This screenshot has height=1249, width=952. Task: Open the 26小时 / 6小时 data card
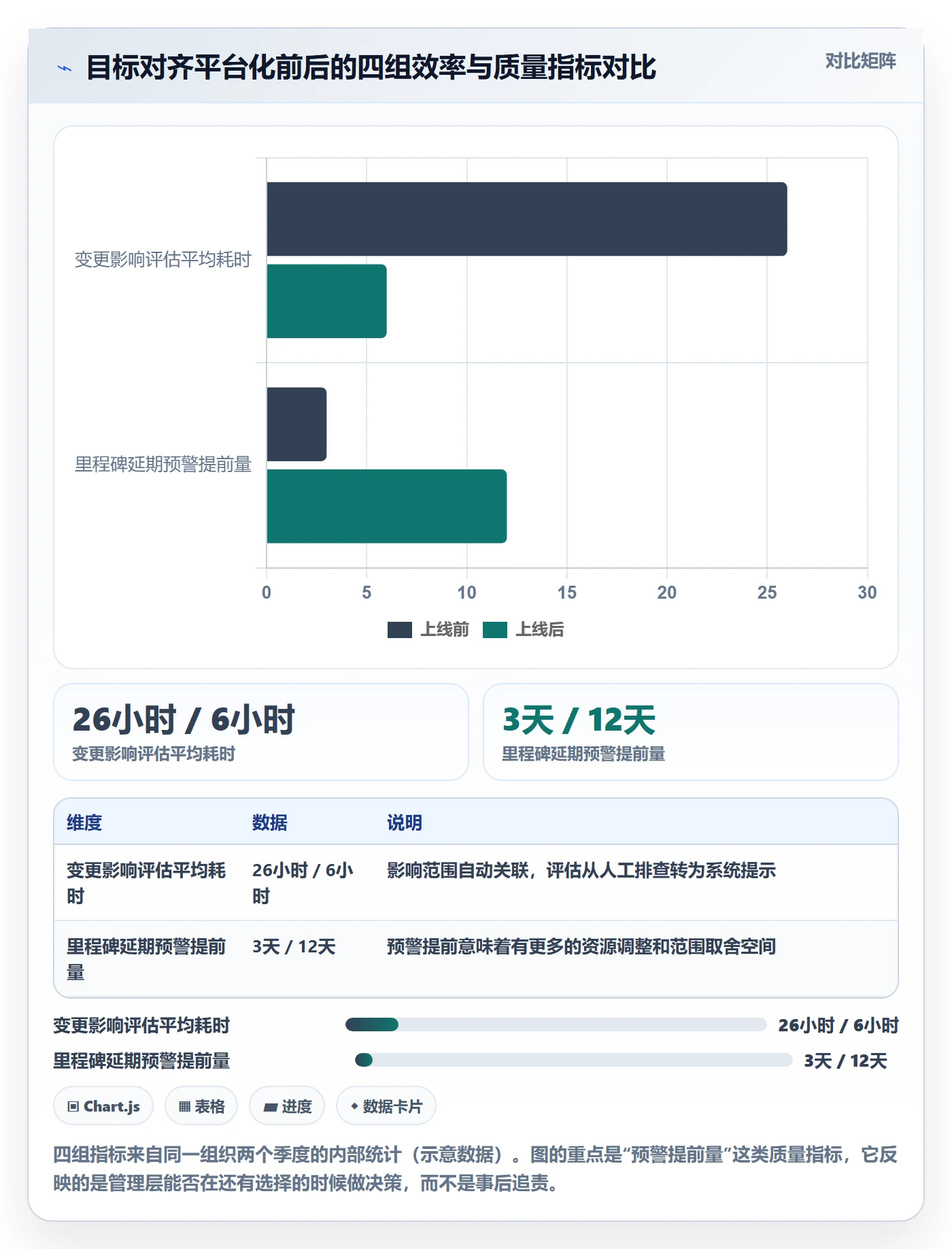[261, 732]
